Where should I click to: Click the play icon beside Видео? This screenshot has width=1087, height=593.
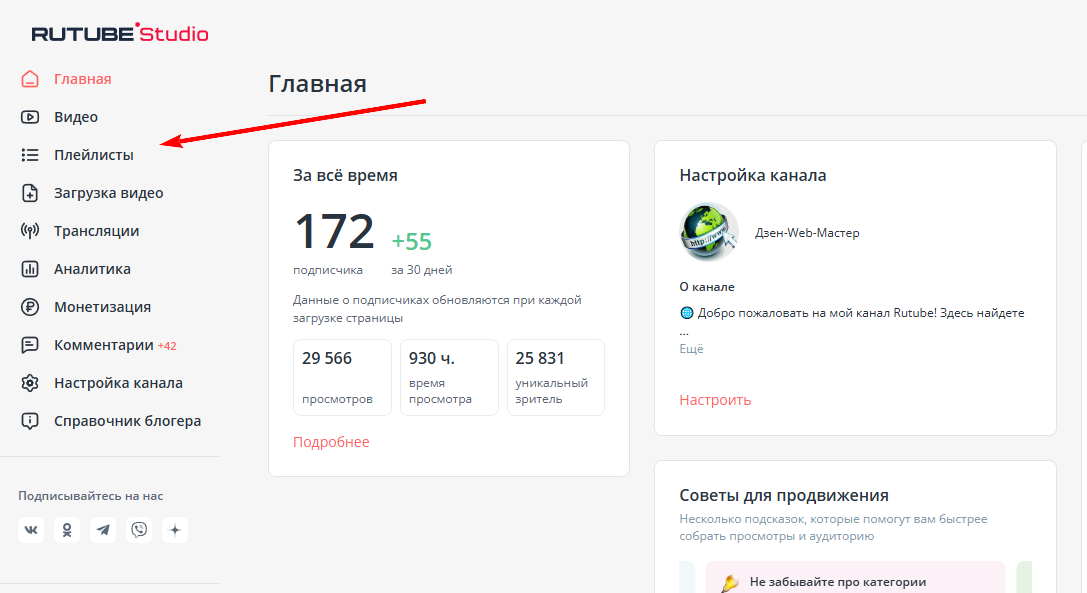click(x=30, y=117)
